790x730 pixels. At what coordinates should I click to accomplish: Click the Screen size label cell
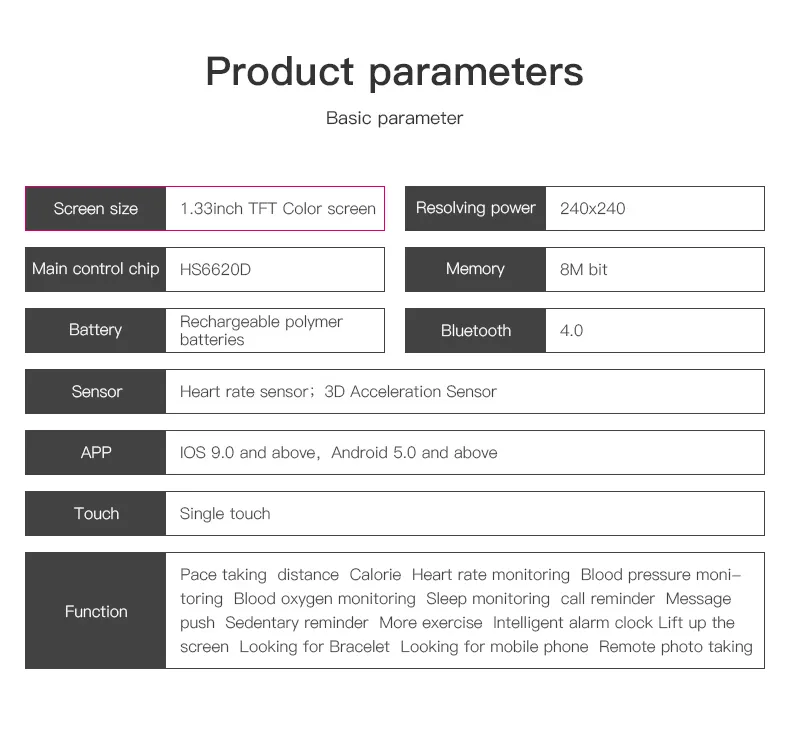tap(96, 209)
